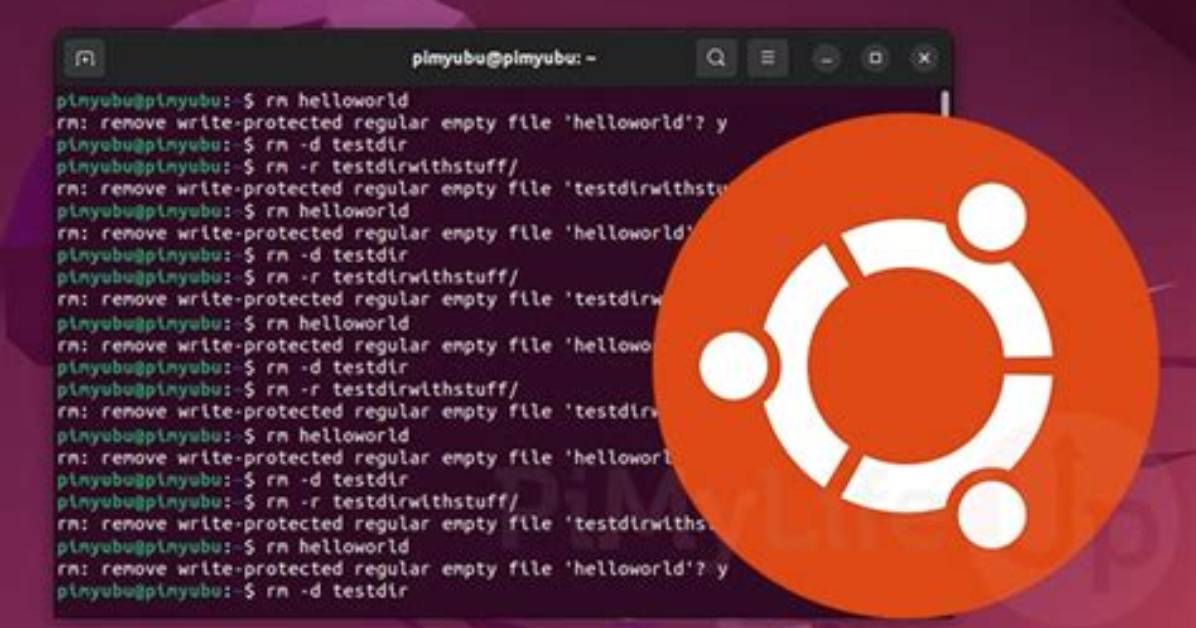The height and width of the screenshot is (628, 1196).
Task: Click the topmost 'rm helloworld' command line
Action: 233,101
